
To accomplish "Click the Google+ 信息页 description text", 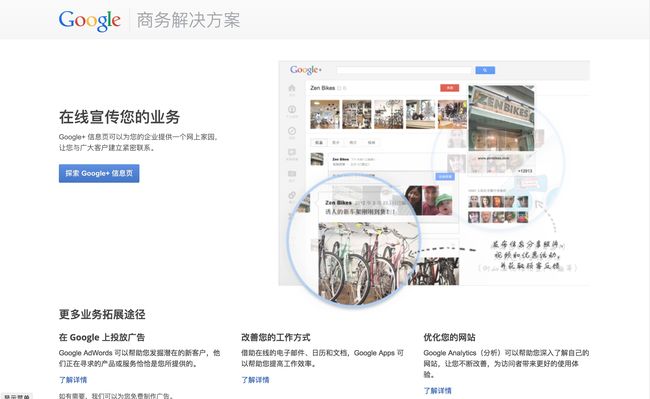I will pos(139,142).
